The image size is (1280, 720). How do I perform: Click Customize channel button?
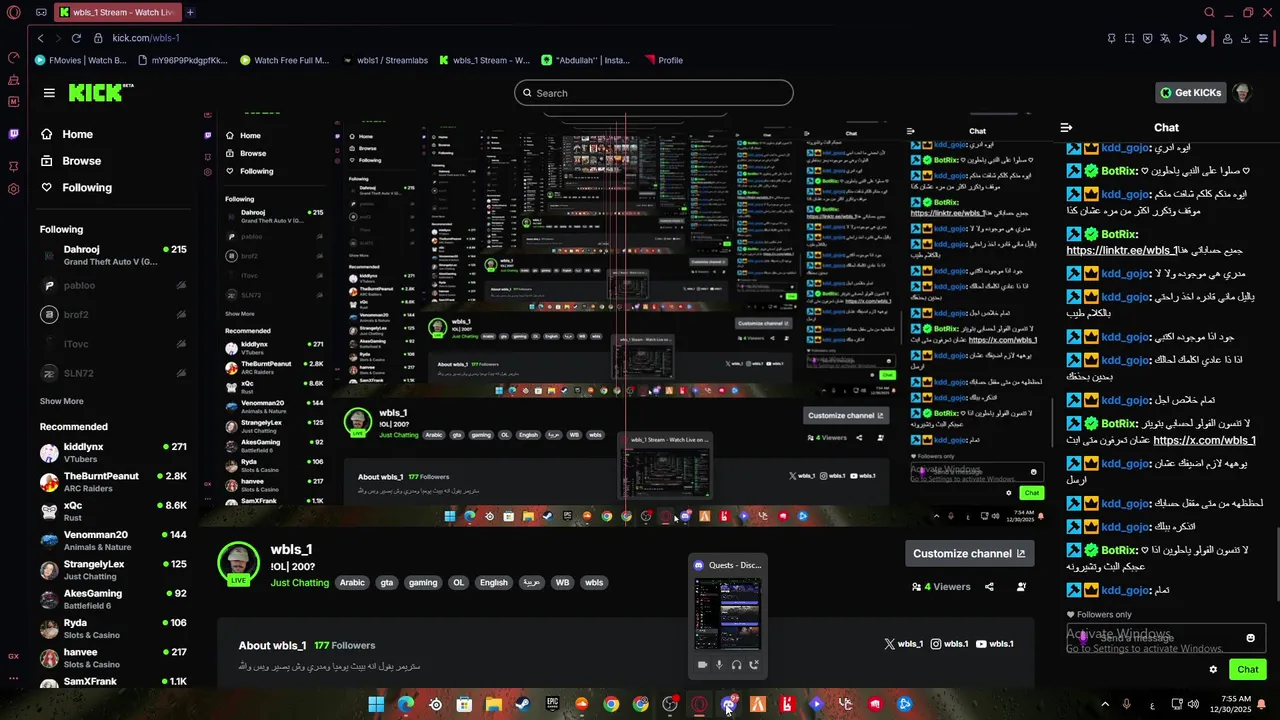pyautogui.click(x=969, y=553)
